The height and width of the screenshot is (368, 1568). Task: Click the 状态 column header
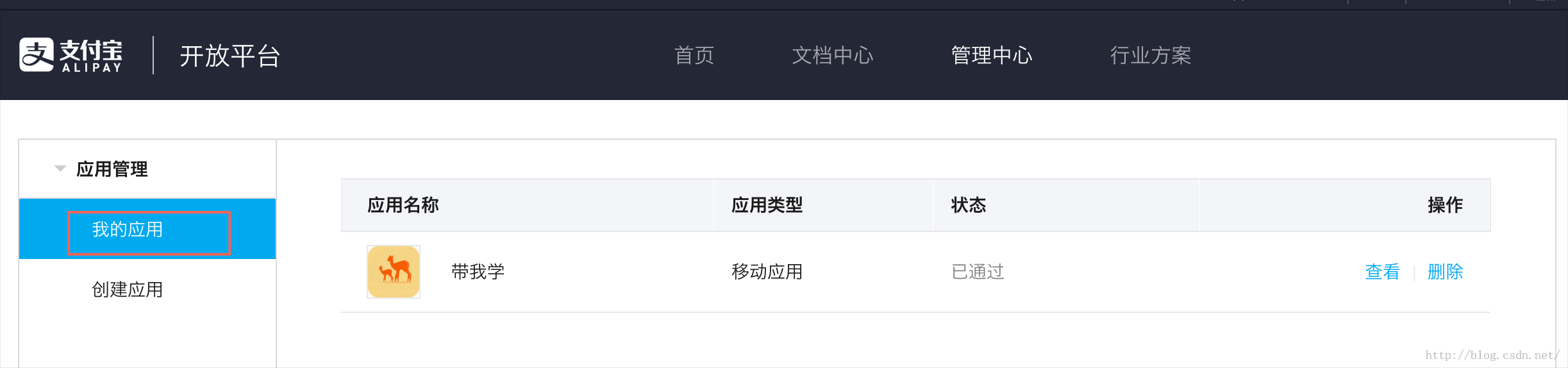[x=968, y=205]
